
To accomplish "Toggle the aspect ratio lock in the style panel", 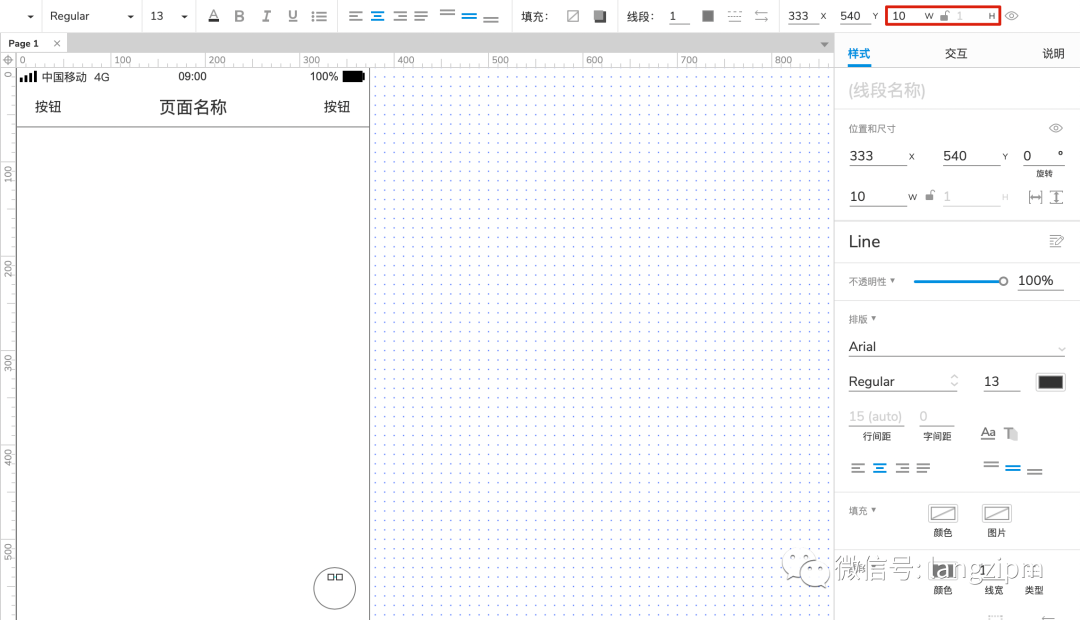I will point(930,196).
